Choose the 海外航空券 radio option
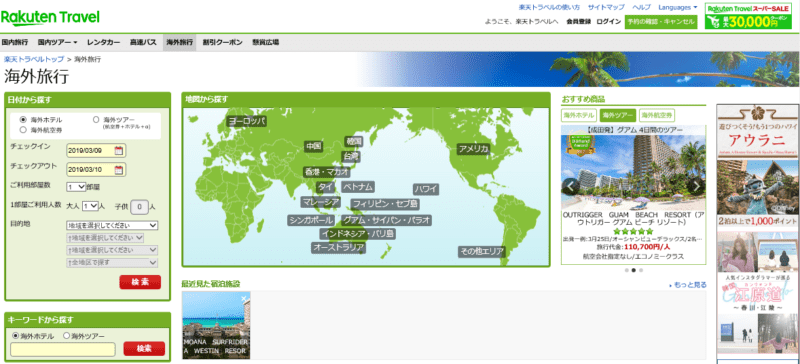The image size is (800, 364). tap(22, 130)
